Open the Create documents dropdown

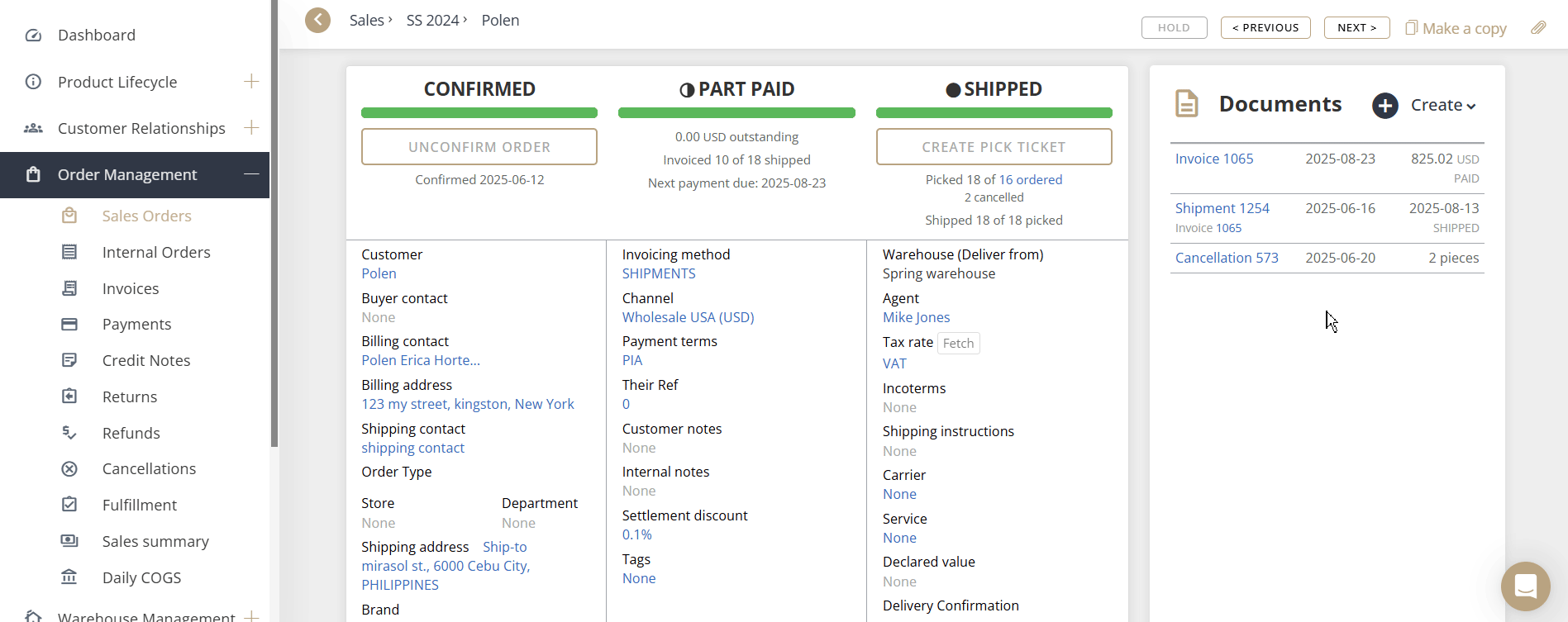pyautogui.click(x=1442, y=106)
